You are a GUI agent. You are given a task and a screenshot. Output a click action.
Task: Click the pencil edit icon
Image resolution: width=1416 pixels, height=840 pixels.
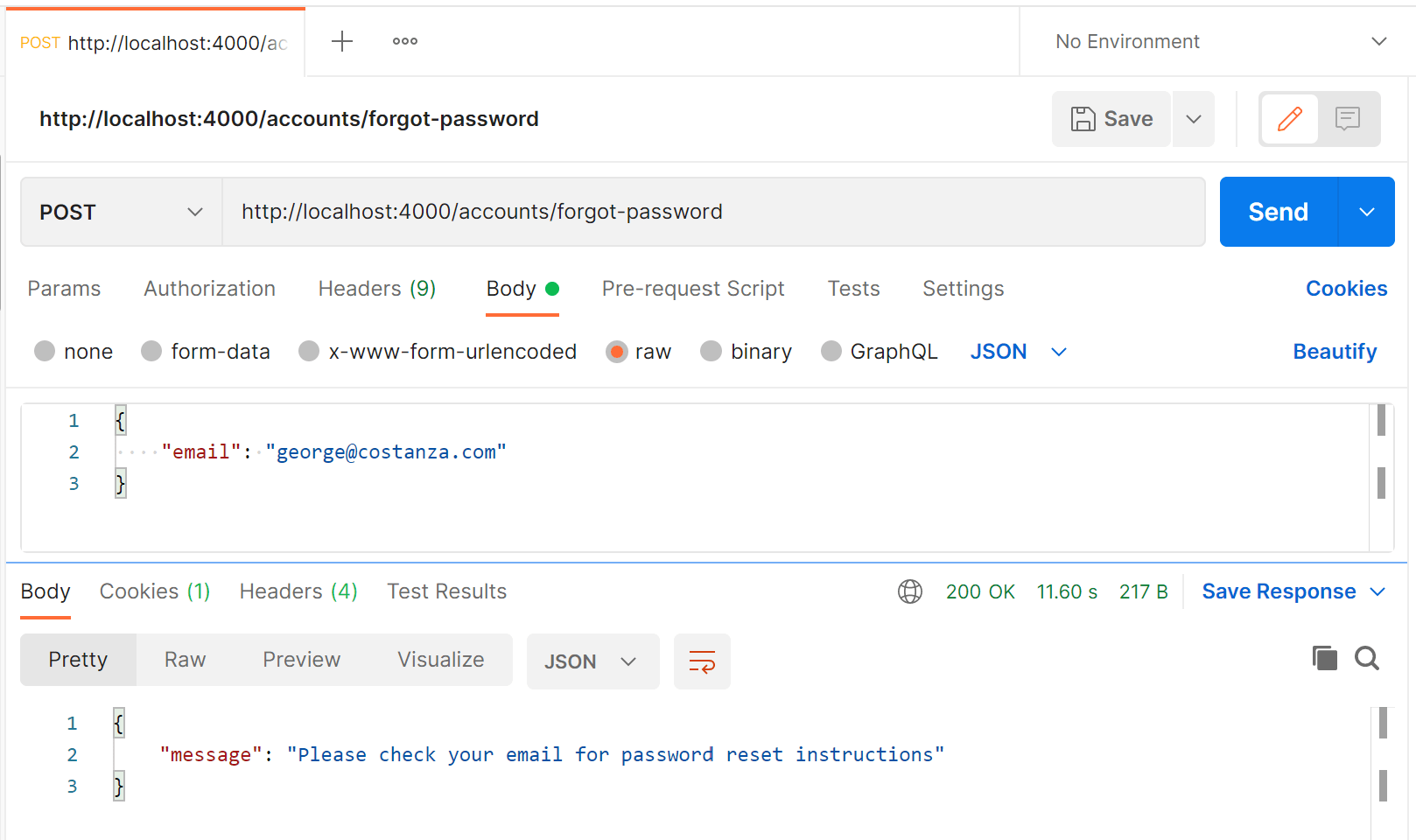tap(1289, 119)
